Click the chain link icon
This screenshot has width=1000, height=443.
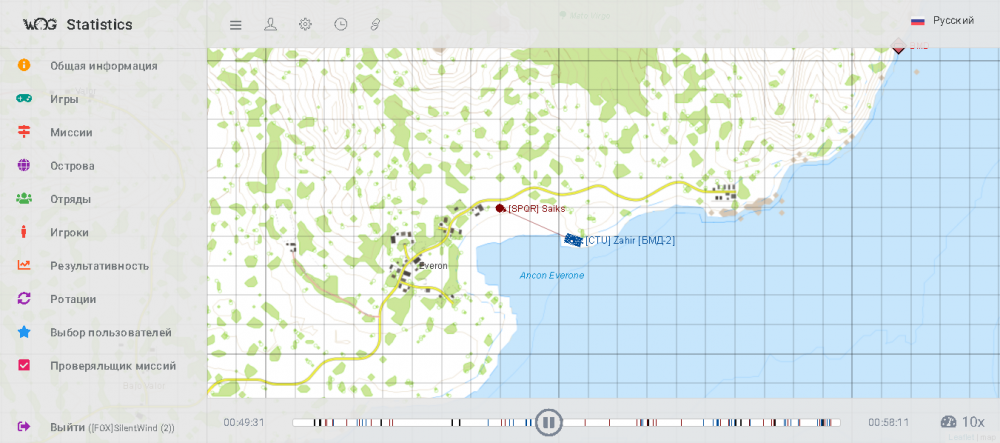(x=376, y=24)
